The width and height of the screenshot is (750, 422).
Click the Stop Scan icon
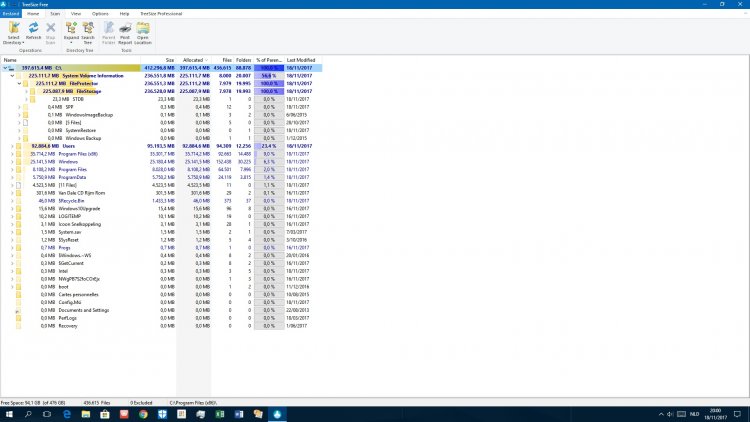(50, 31)
